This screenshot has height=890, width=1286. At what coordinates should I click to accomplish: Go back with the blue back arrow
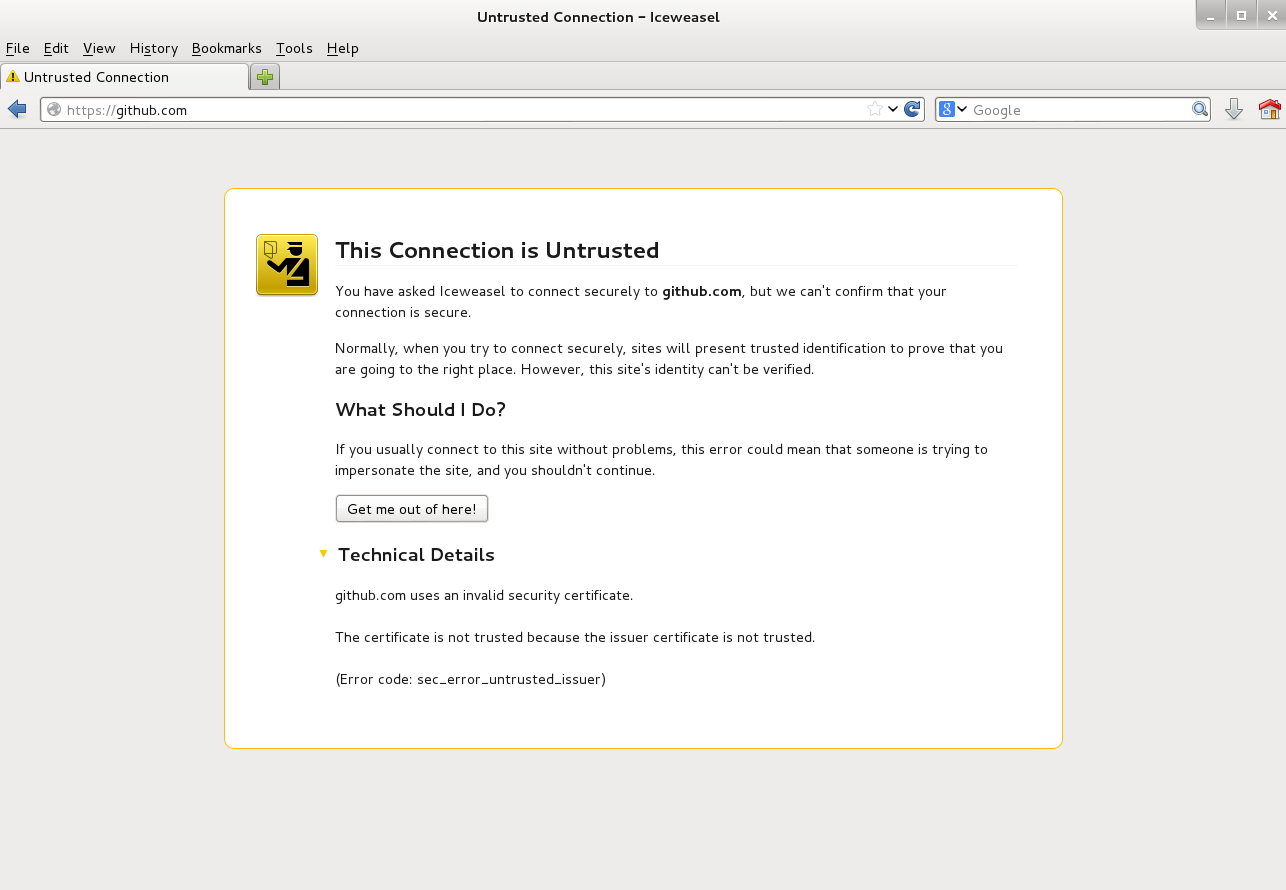pos(17,109)
